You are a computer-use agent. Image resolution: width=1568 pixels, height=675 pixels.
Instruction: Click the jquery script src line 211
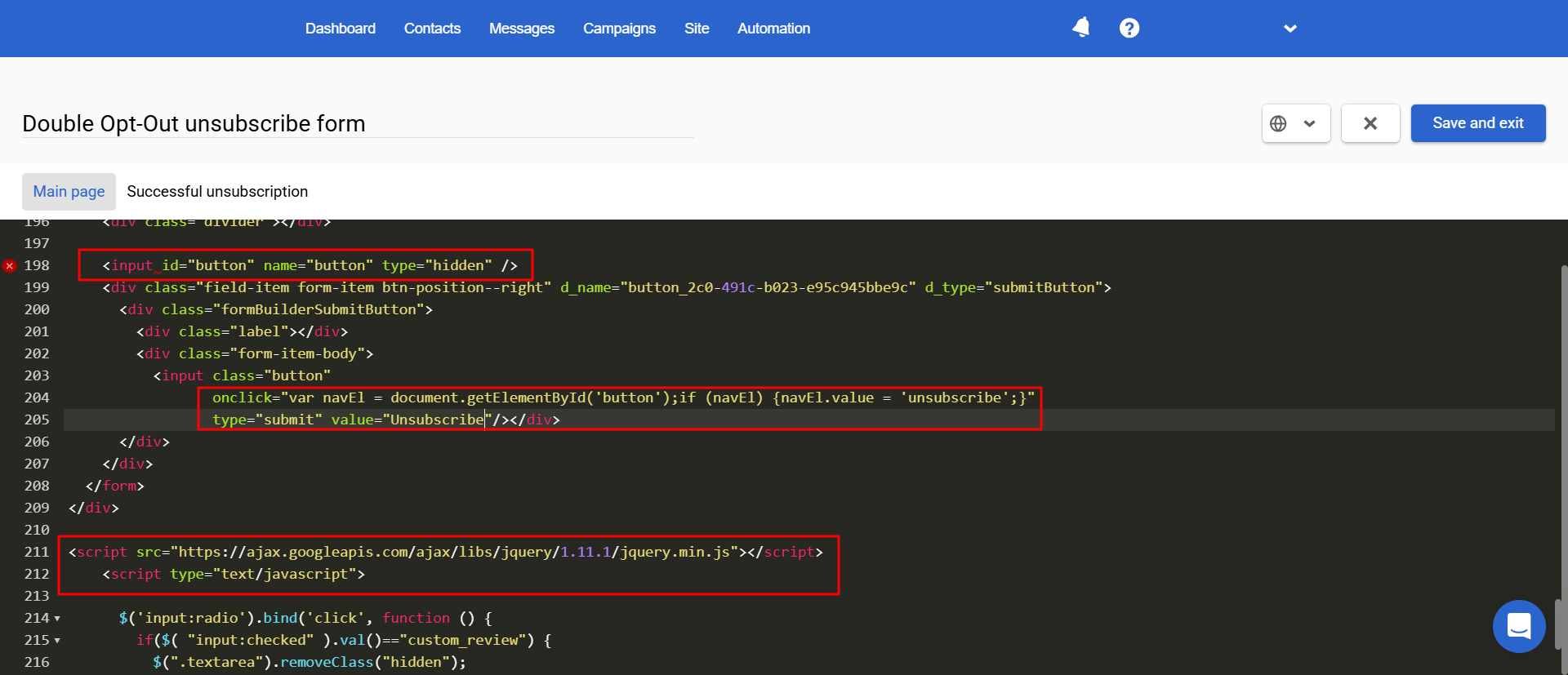pos(446,552)
